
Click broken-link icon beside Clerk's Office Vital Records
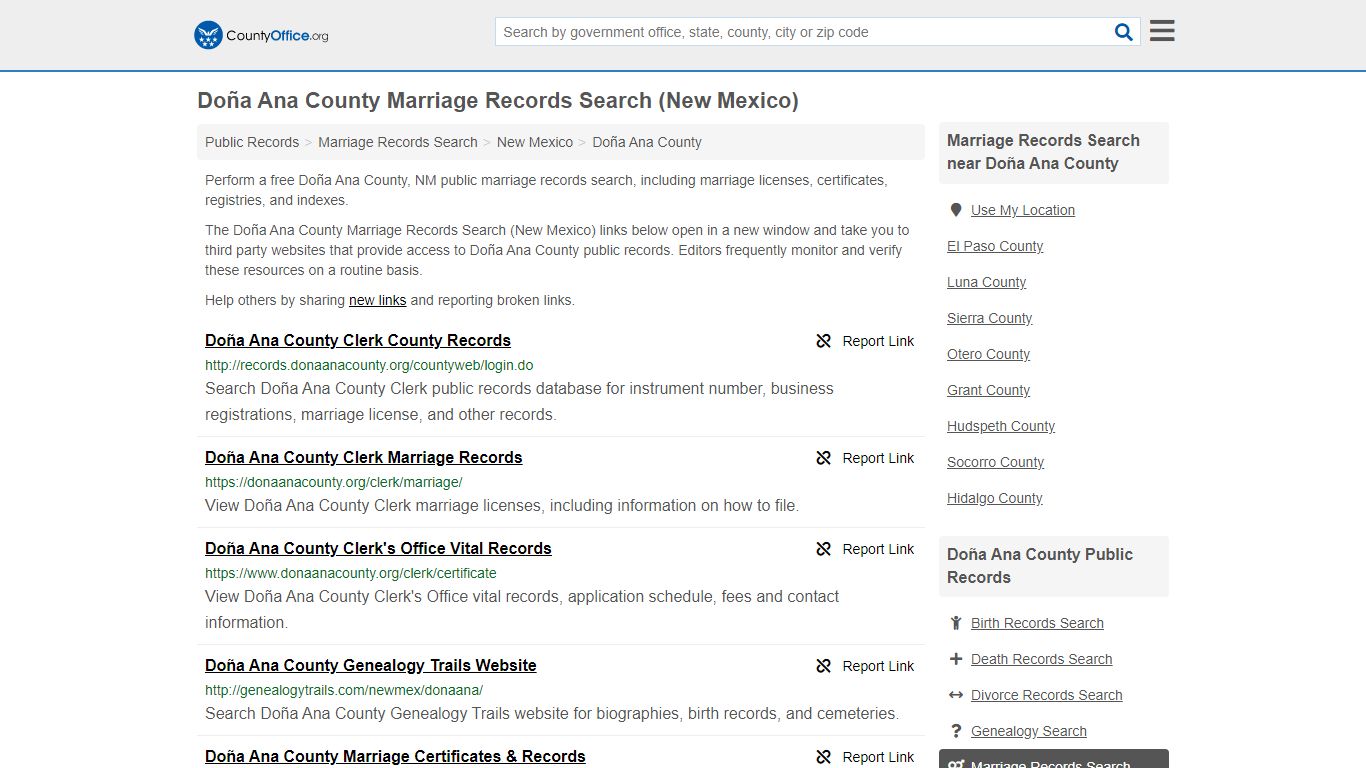click(x=824, y=549)
